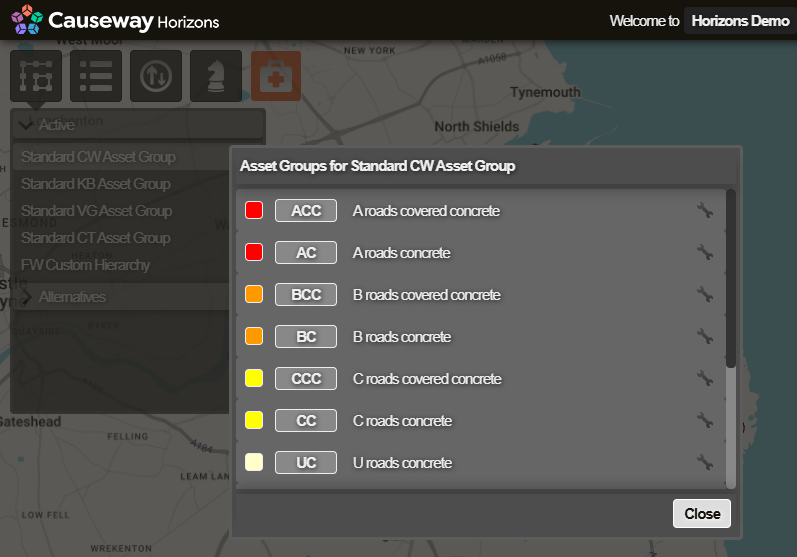Viewport: 797px width, 557px height.
Task: Open the orange medical kit icon
Action: (x=276, y=76)
